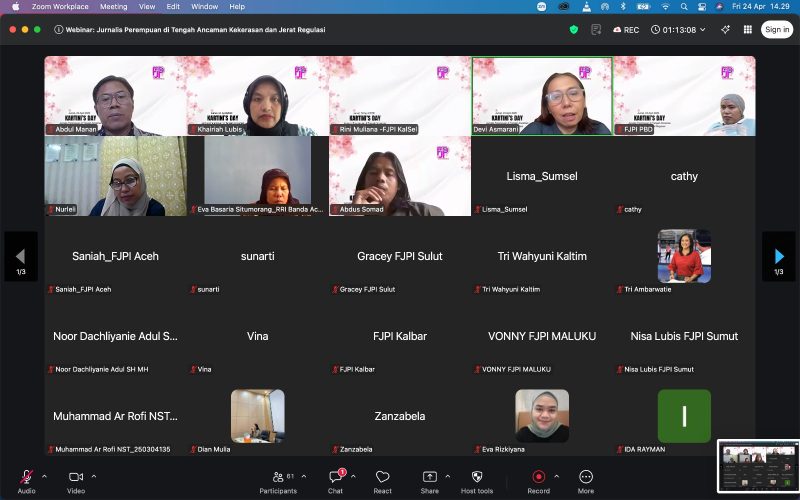Image resolution: width=800 pixels, height=500 pixels.
Task: Click the Sign in button
Action: (777, 30)
